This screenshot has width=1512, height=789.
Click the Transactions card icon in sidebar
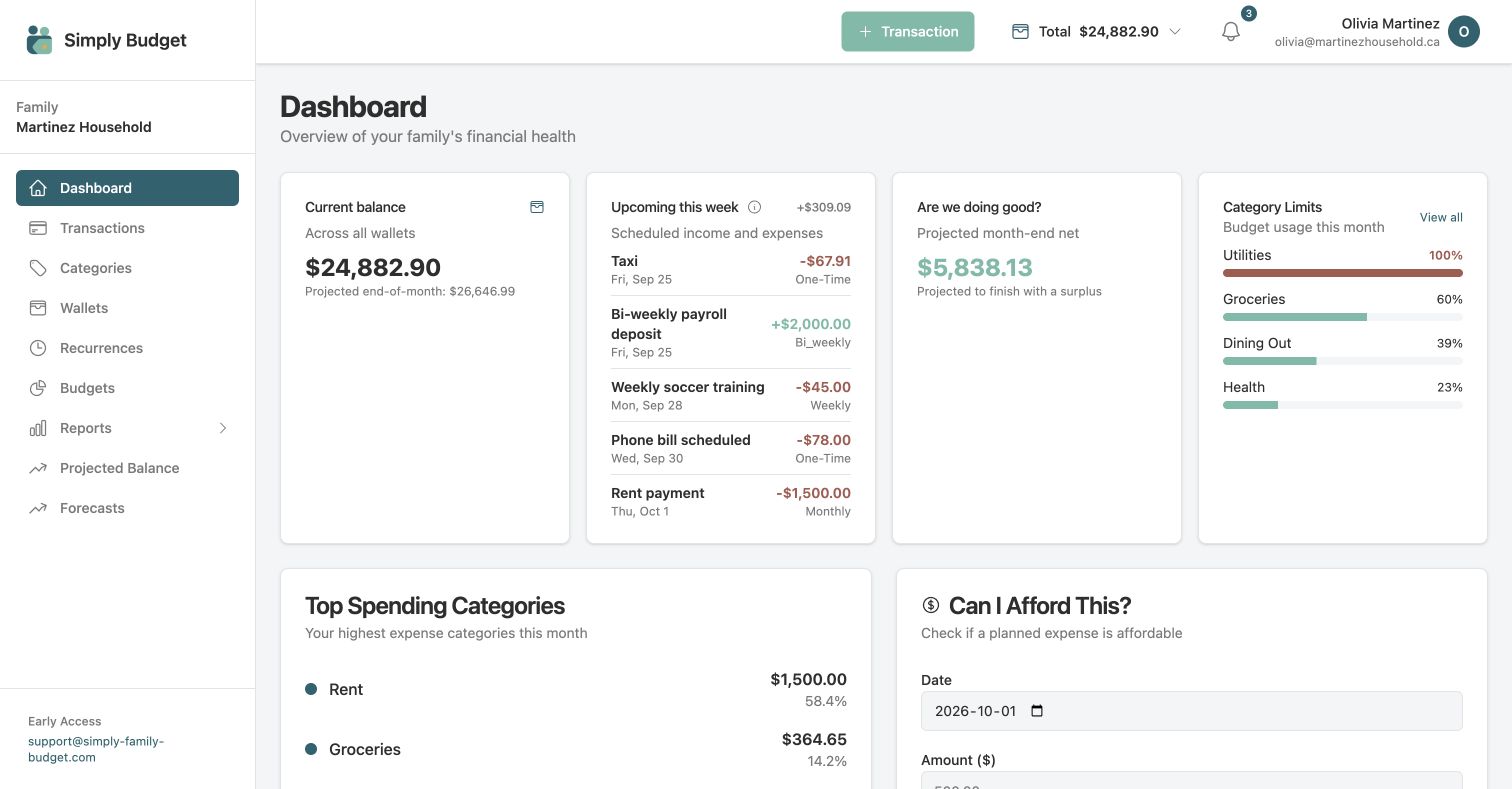point(38,228)
